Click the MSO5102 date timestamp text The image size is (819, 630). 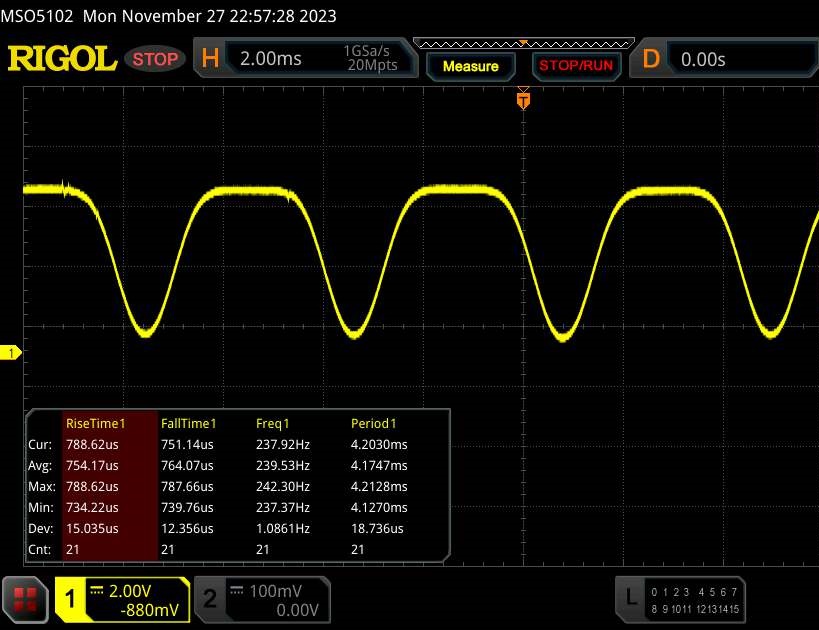[x=168, y=16]
